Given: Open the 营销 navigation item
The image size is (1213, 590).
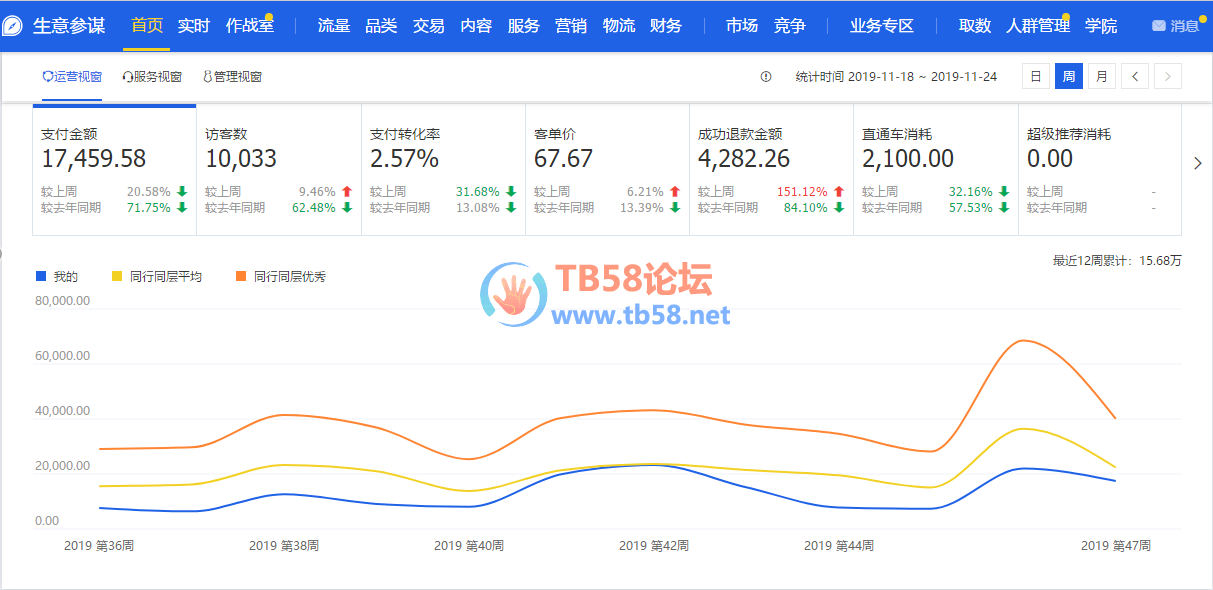Looking at the screenshot, I should tap(571, 26).
